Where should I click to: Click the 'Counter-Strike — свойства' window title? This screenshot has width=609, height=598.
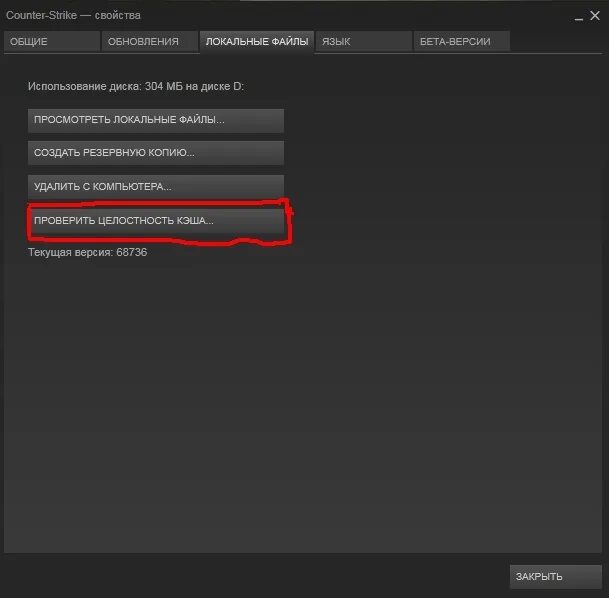73,16
